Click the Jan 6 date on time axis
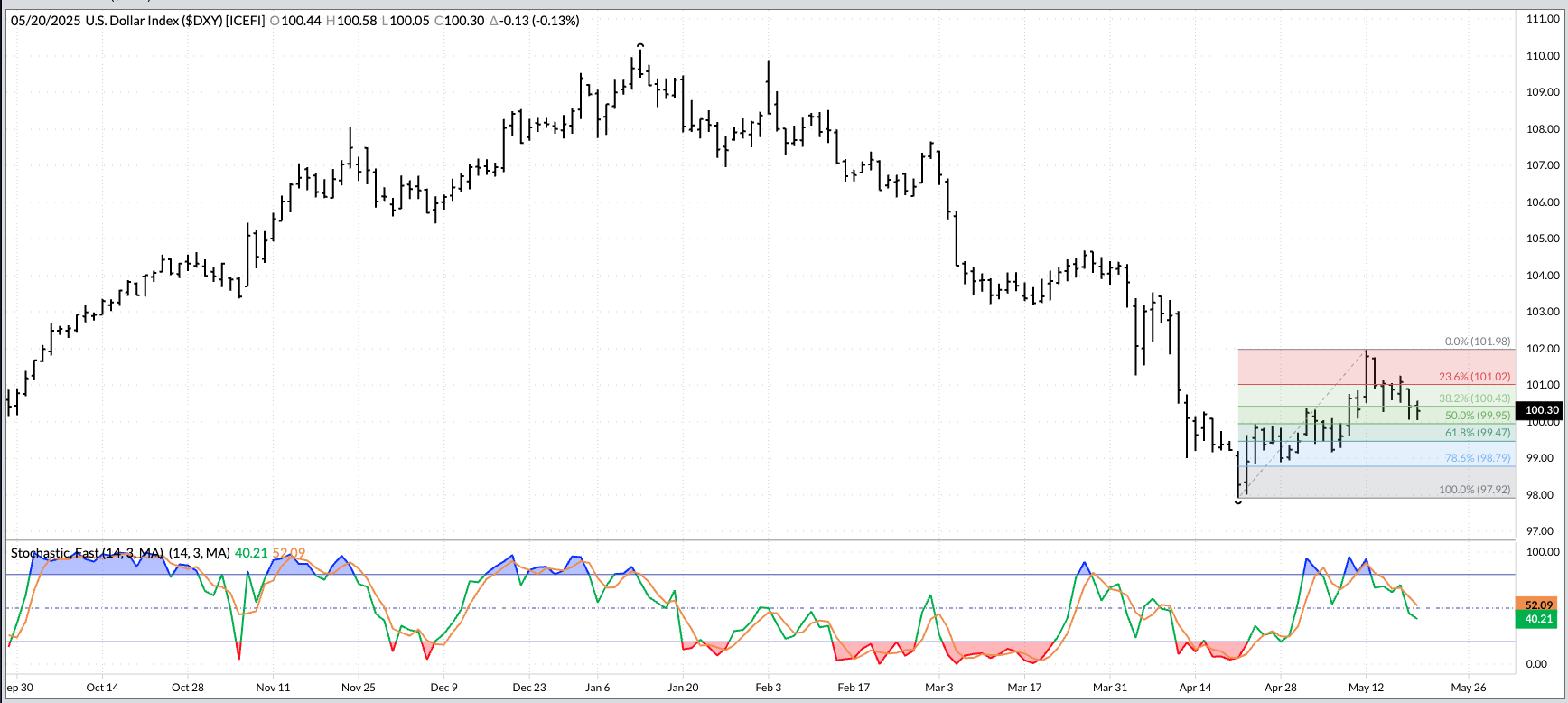The width and height of the screenshot is (1568, 703). [597, 688]
